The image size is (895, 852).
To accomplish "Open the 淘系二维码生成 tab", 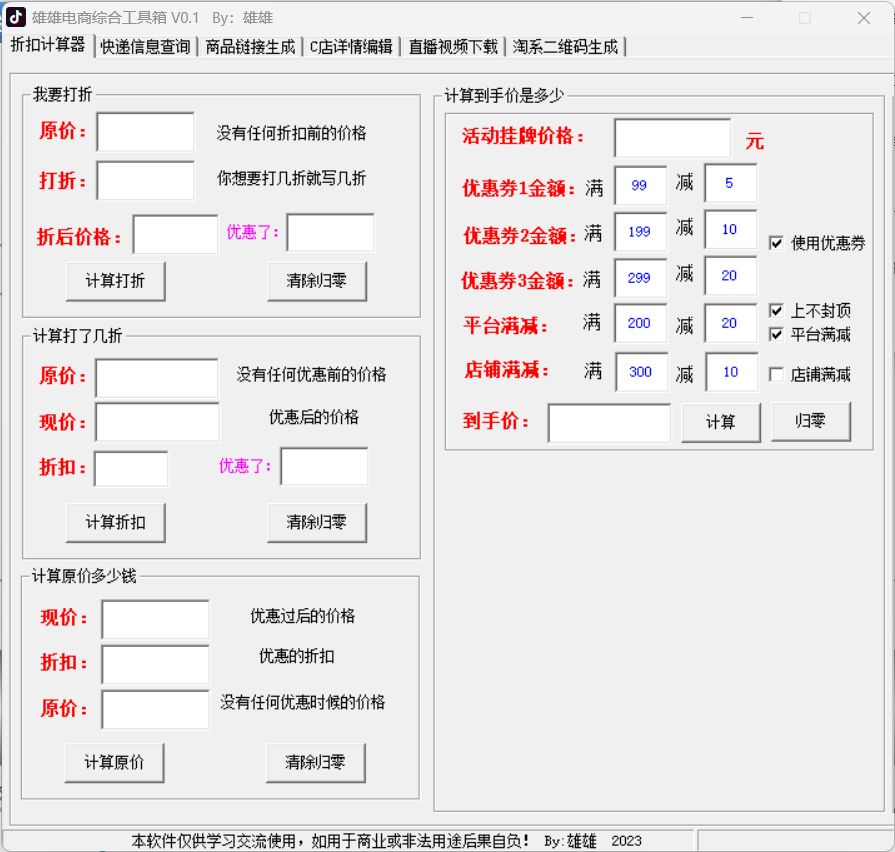I will click(x=565, y=47).
